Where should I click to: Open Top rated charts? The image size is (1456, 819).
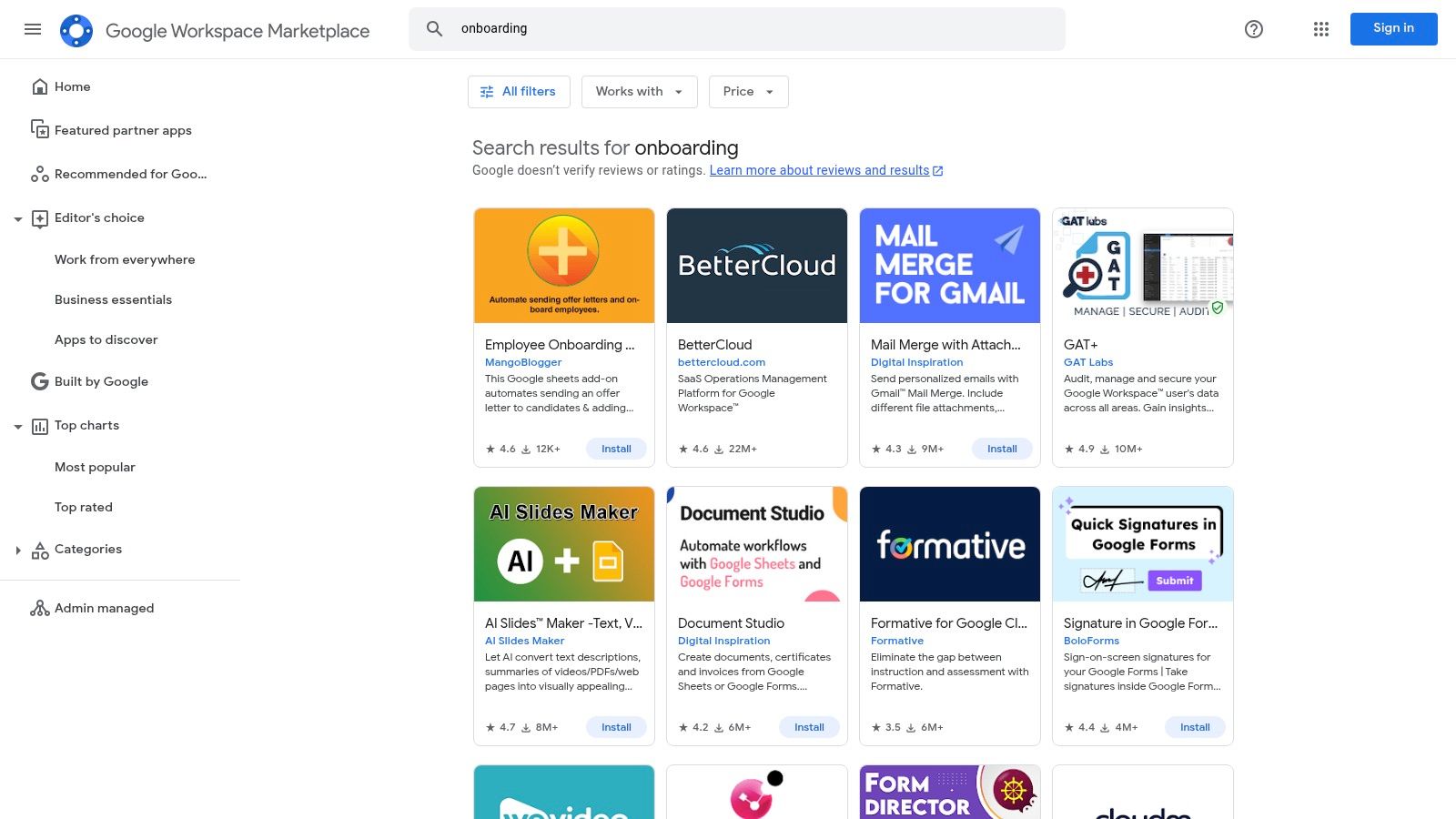[x=84, y=507]
